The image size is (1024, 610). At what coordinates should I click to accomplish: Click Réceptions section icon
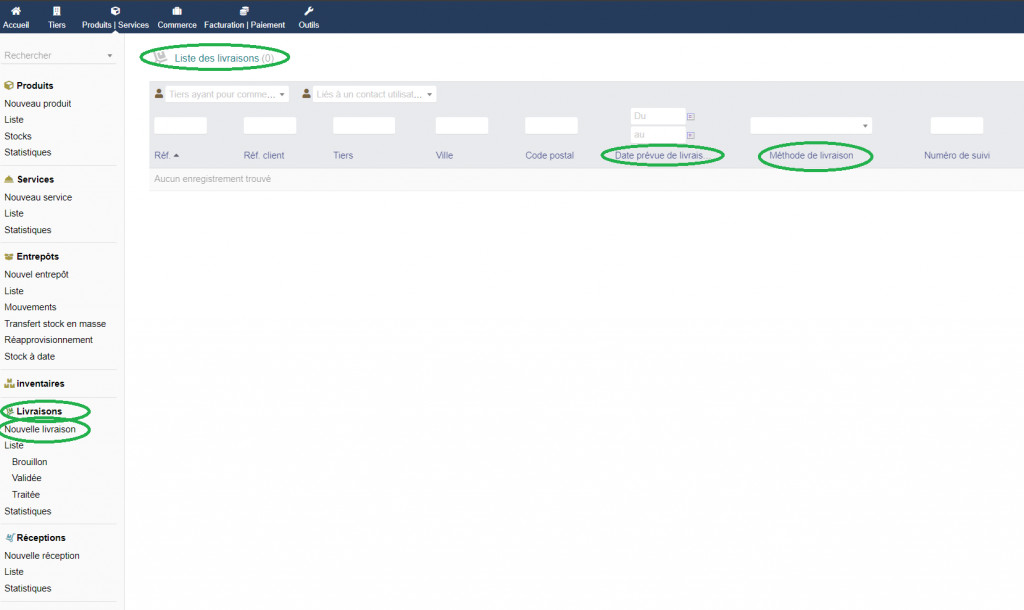10,538
